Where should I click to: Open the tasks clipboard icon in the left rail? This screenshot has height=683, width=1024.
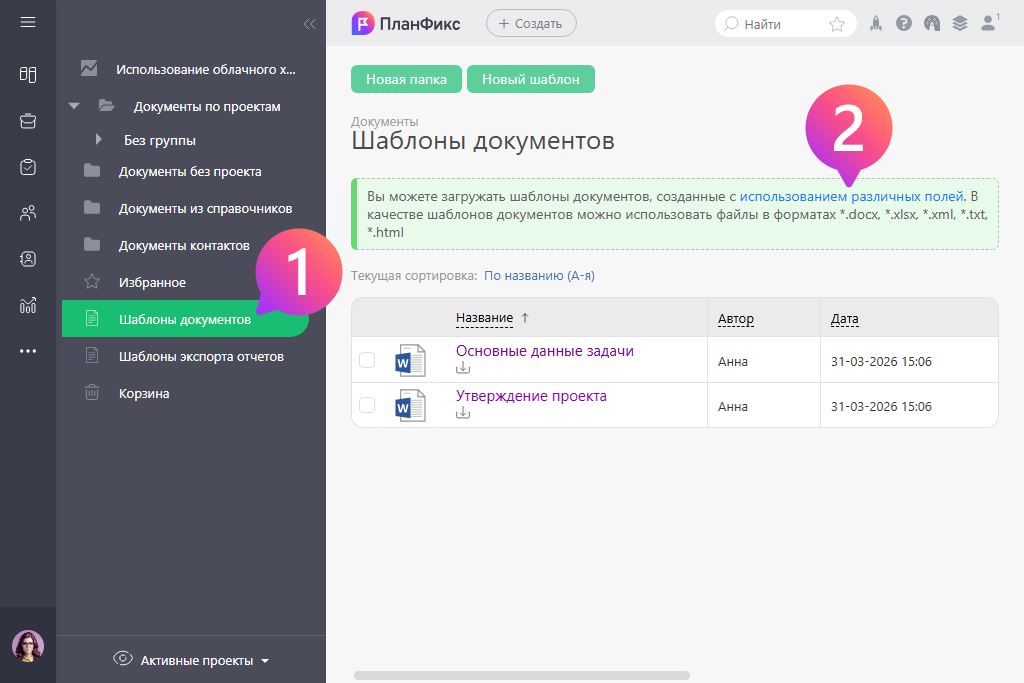[x=28, y=167]
